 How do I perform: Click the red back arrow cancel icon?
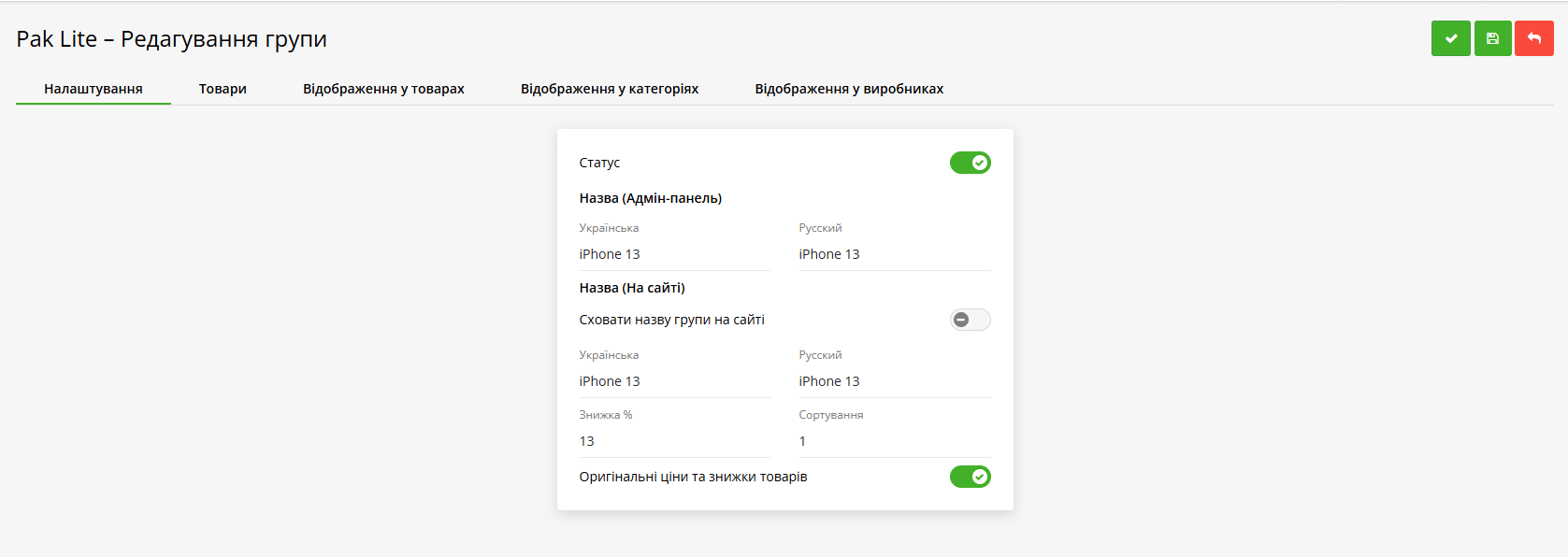click(1534, 38)
